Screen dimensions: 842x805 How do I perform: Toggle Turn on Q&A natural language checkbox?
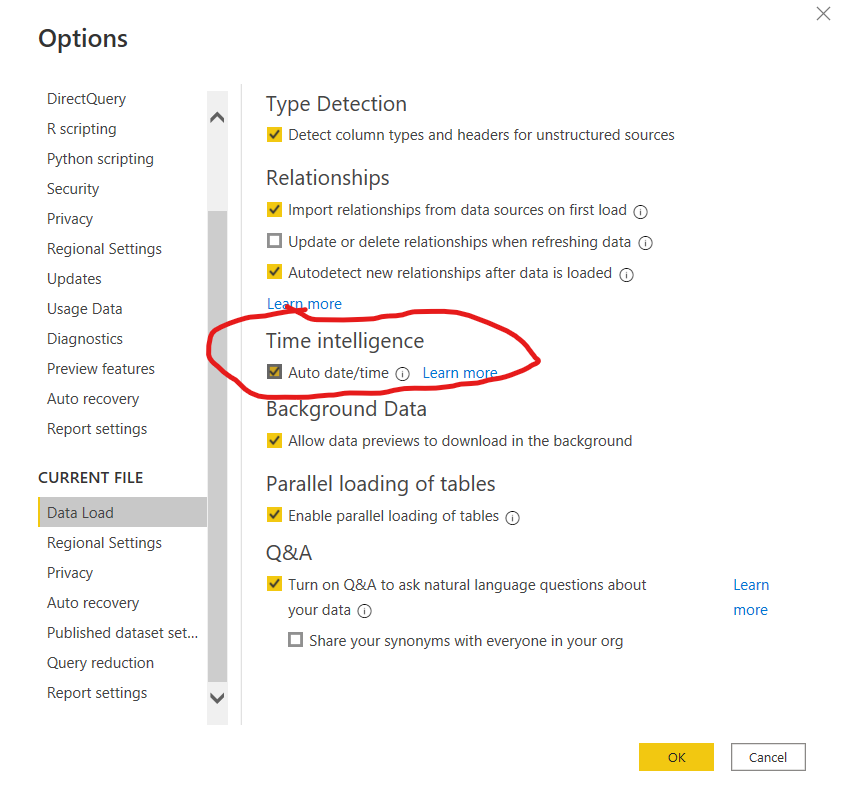[274, 584]
